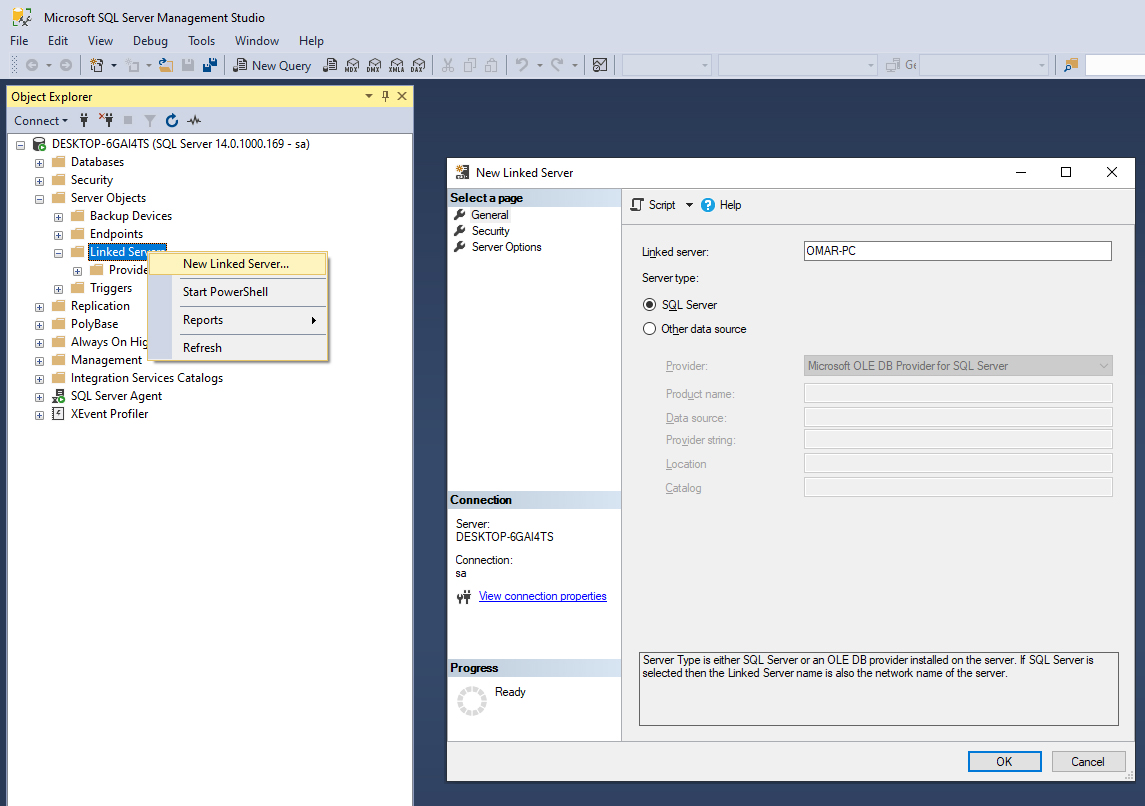Click the navigate Back arrow icon
Screen dimensions: 1145x806
[32, 65]
